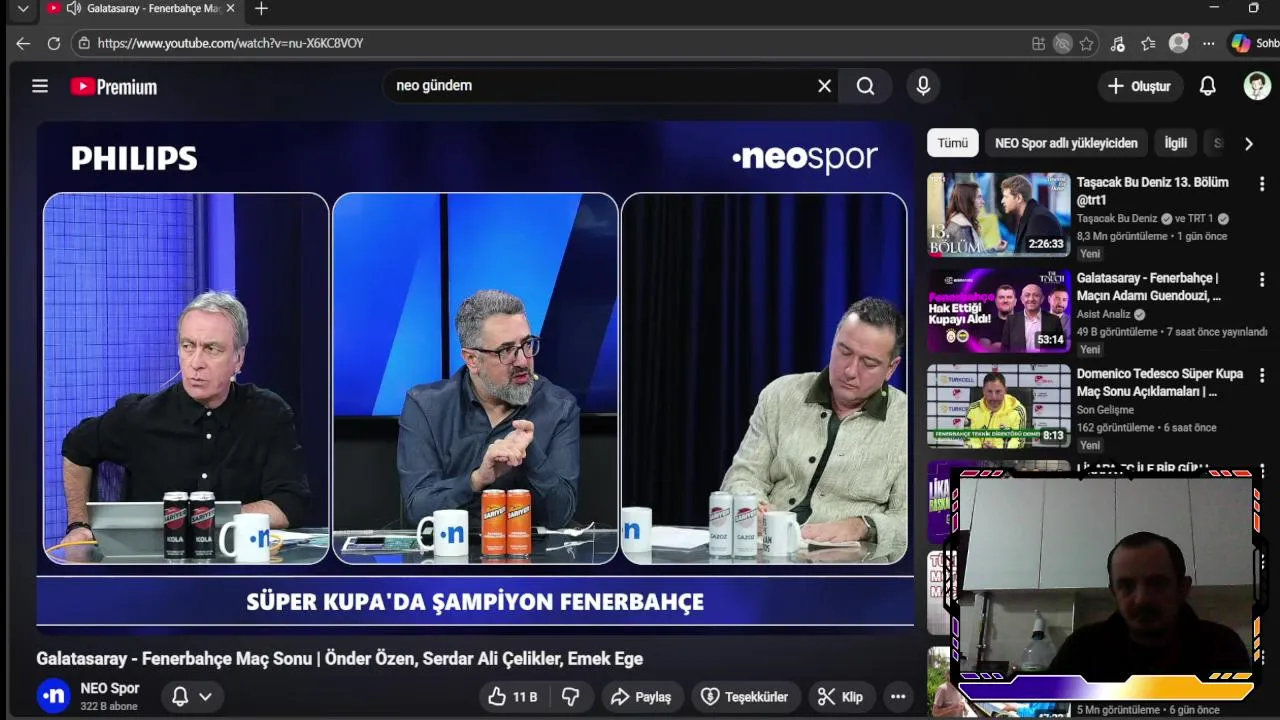The height and width of the screenshot is (720, 1280).
Task: Open 'Domenico Tedesco Süper Kupa Maç Sonu' title
Action: [x=1160, y=382]
